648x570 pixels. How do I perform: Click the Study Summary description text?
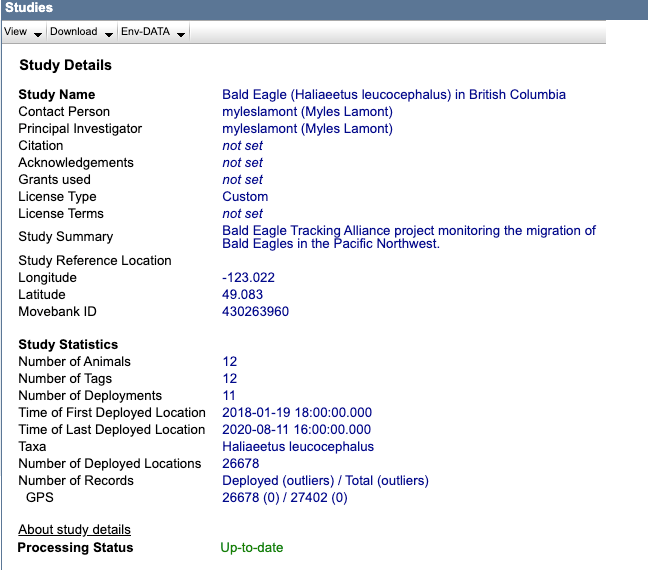coord(408,237)
